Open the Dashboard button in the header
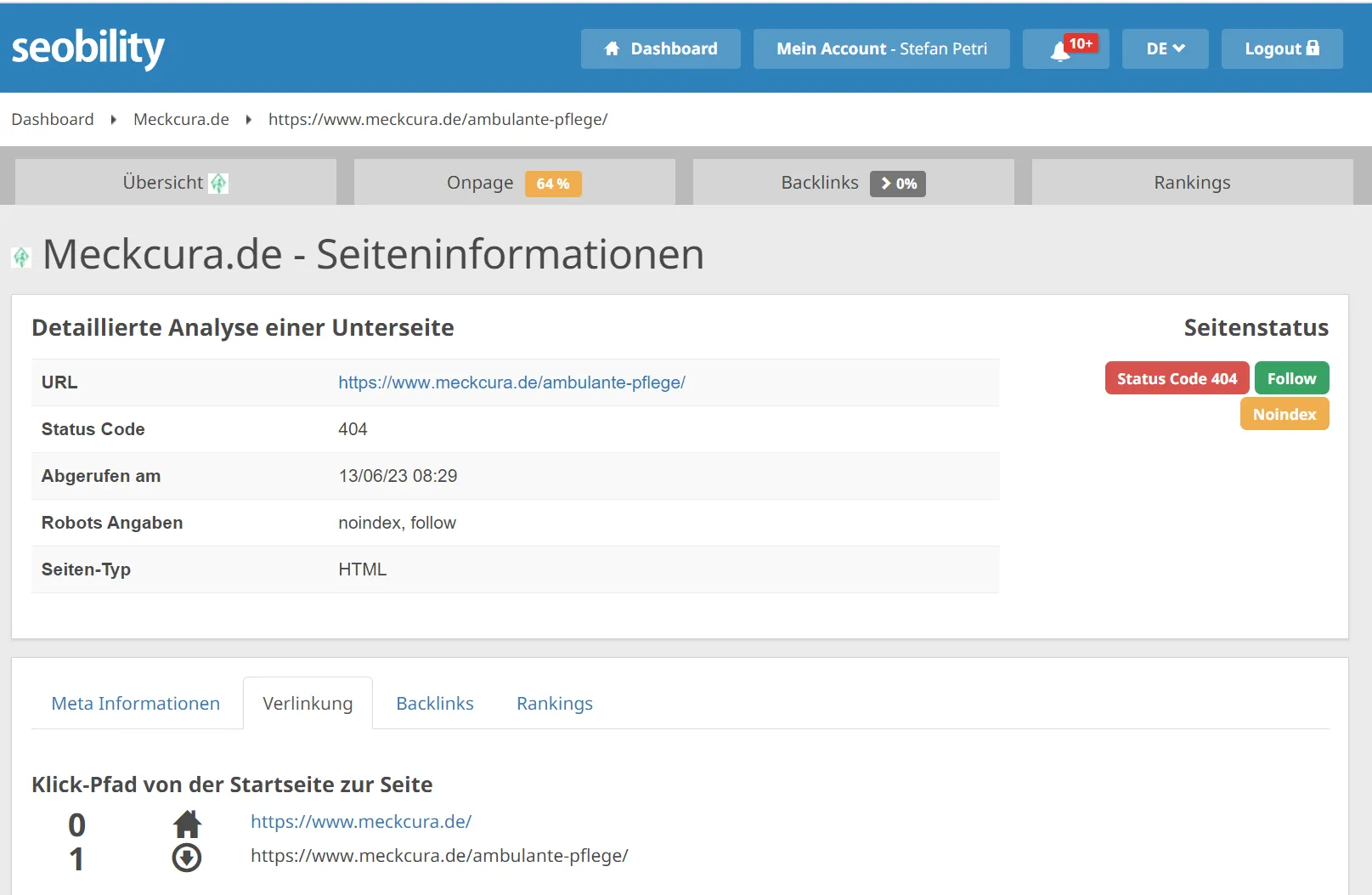Viewport: 1372px width, 895px height. point(661,48)
